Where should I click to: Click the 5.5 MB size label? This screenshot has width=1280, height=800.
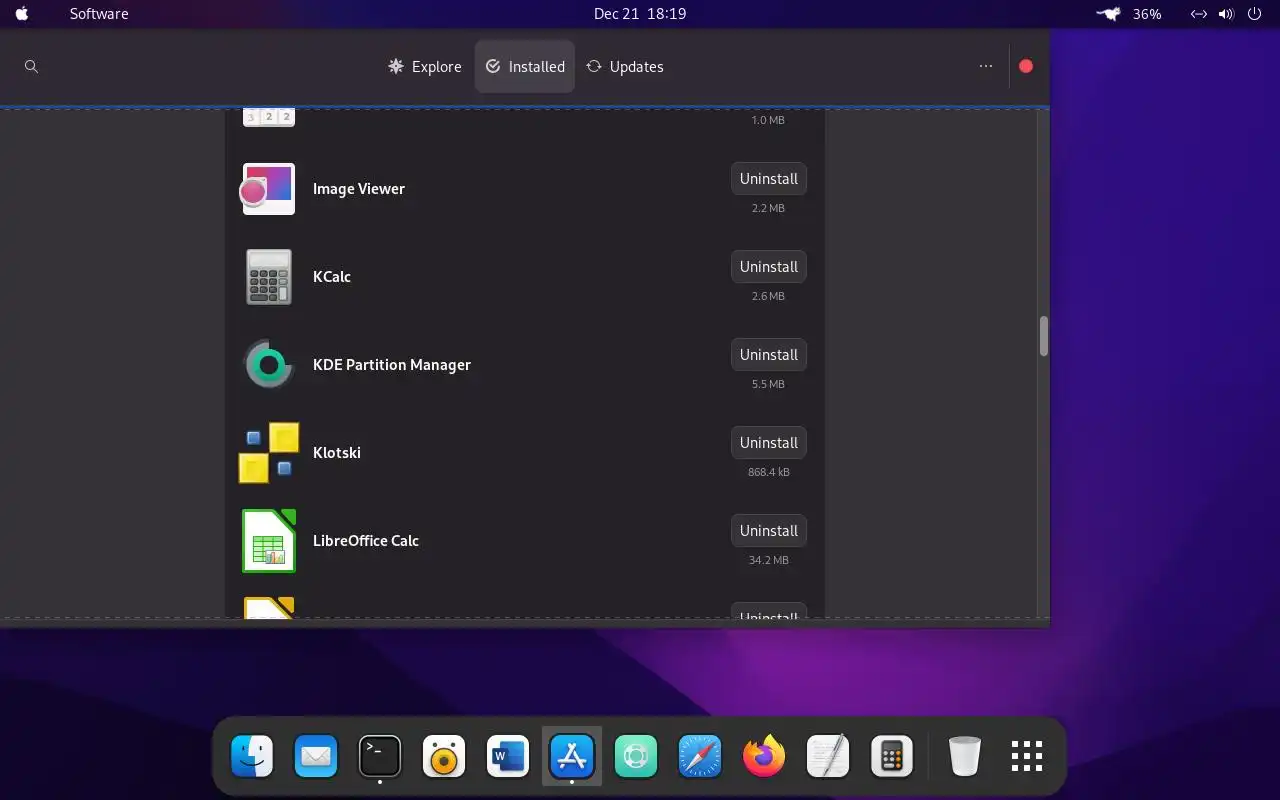click(x=769, y=384)
